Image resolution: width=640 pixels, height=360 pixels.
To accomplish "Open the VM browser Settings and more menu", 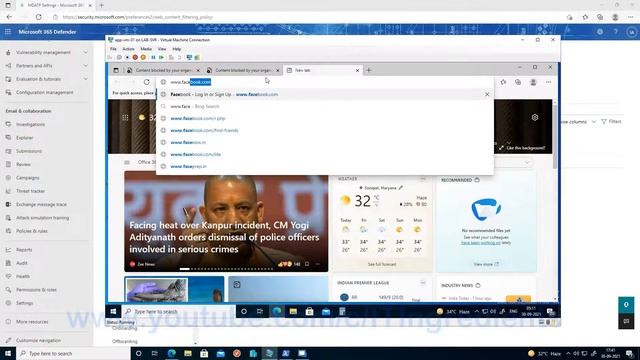I will [549, 82].
